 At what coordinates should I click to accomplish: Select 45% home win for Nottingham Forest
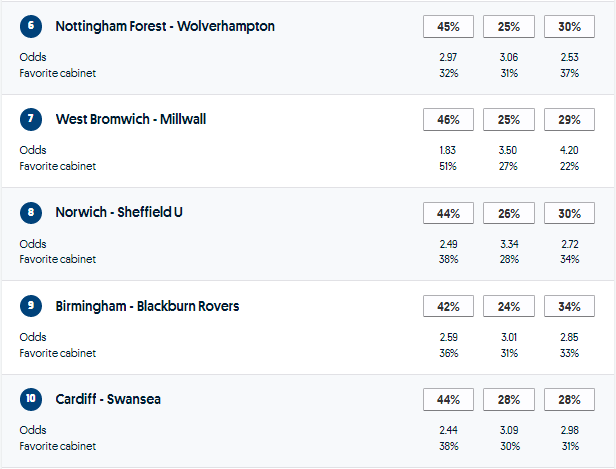pyautogui.click(x=448, y=26)
